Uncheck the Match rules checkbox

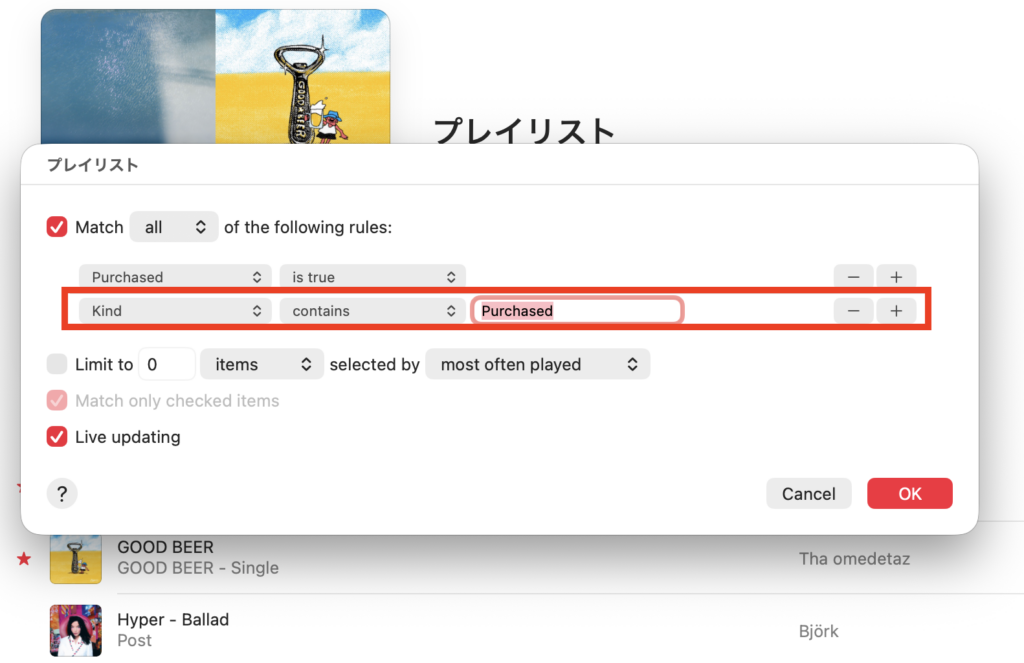[57, 227]
